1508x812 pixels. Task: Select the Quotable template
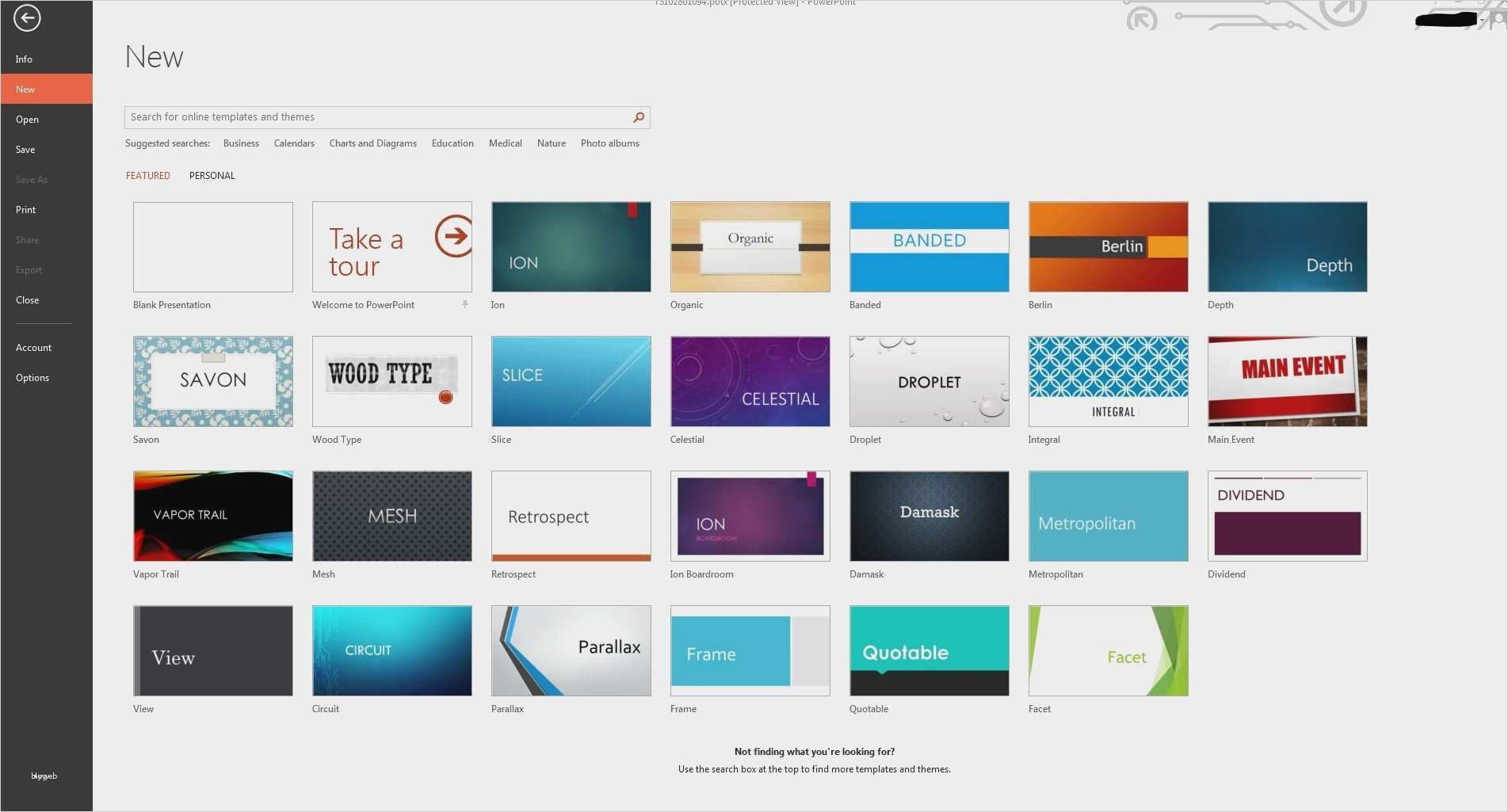click(x=929, y=650)
